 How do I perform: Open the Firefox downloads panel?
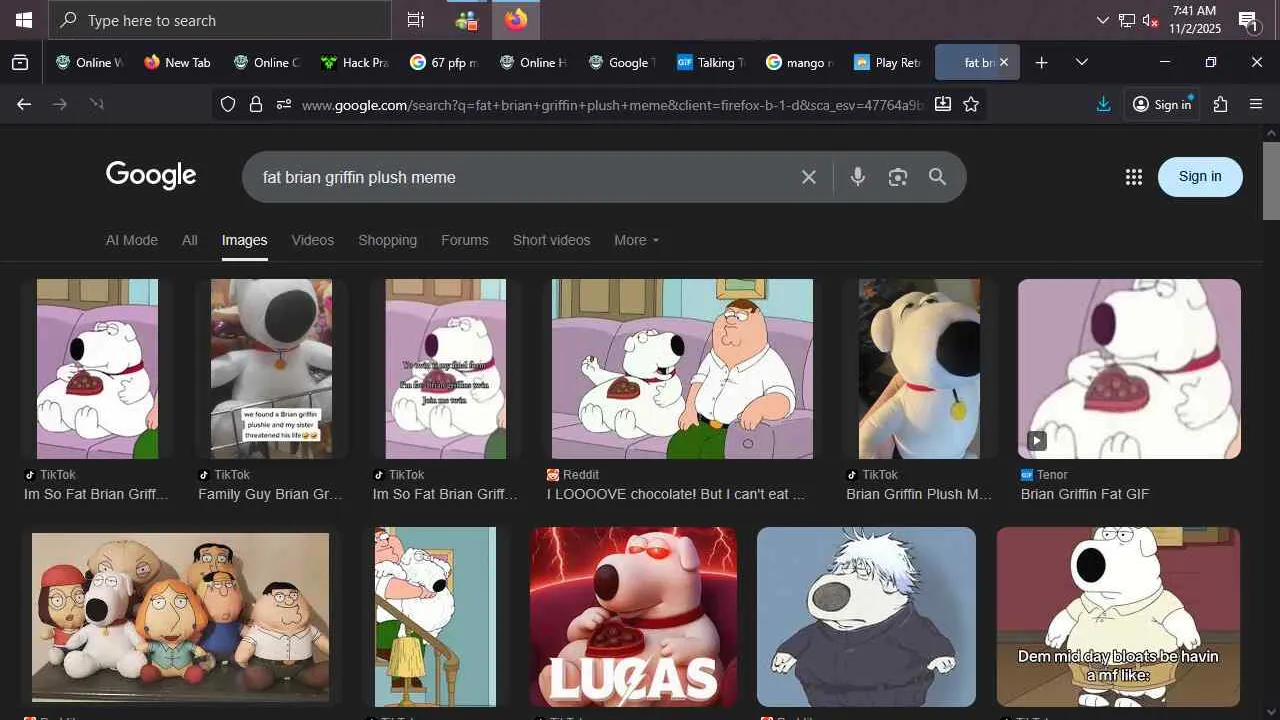[1104, 104]
